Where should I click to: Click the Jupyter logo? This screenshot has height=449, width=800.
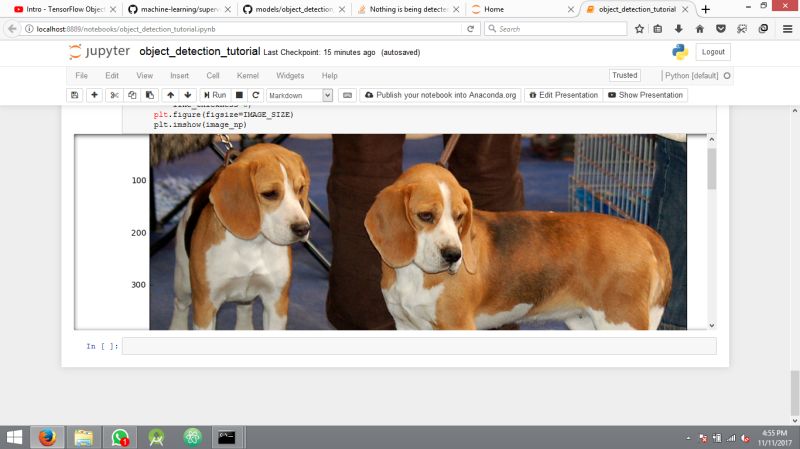(x=99, y=52)
